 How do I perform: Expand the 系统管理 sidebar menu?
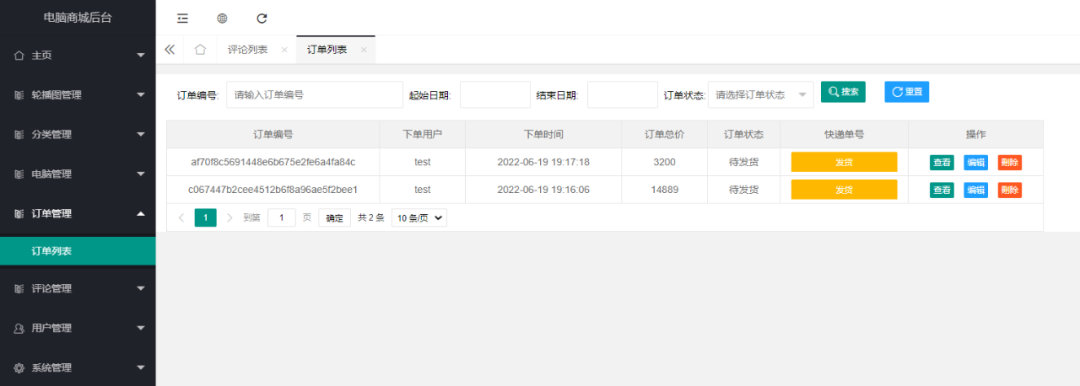(x=78, y=367)
